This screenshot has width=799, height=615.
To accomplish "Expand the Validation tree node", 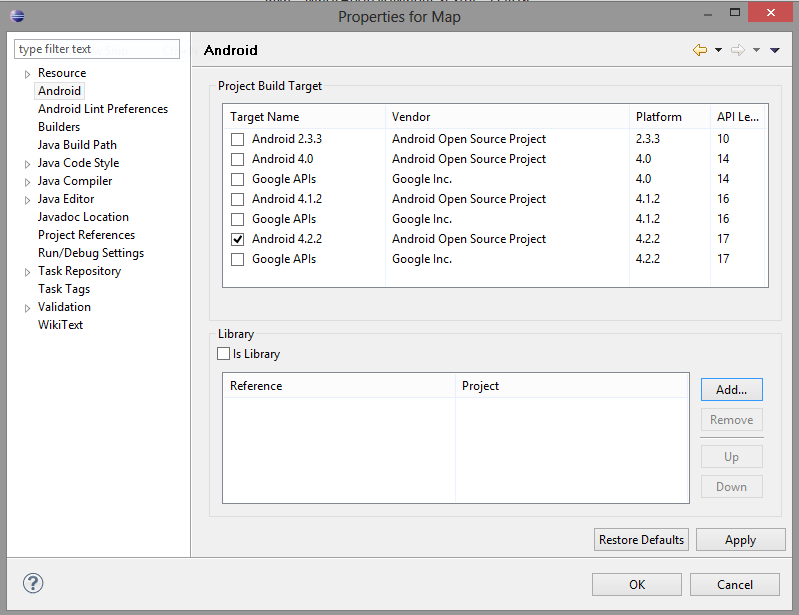I will (x=28, y=308).
